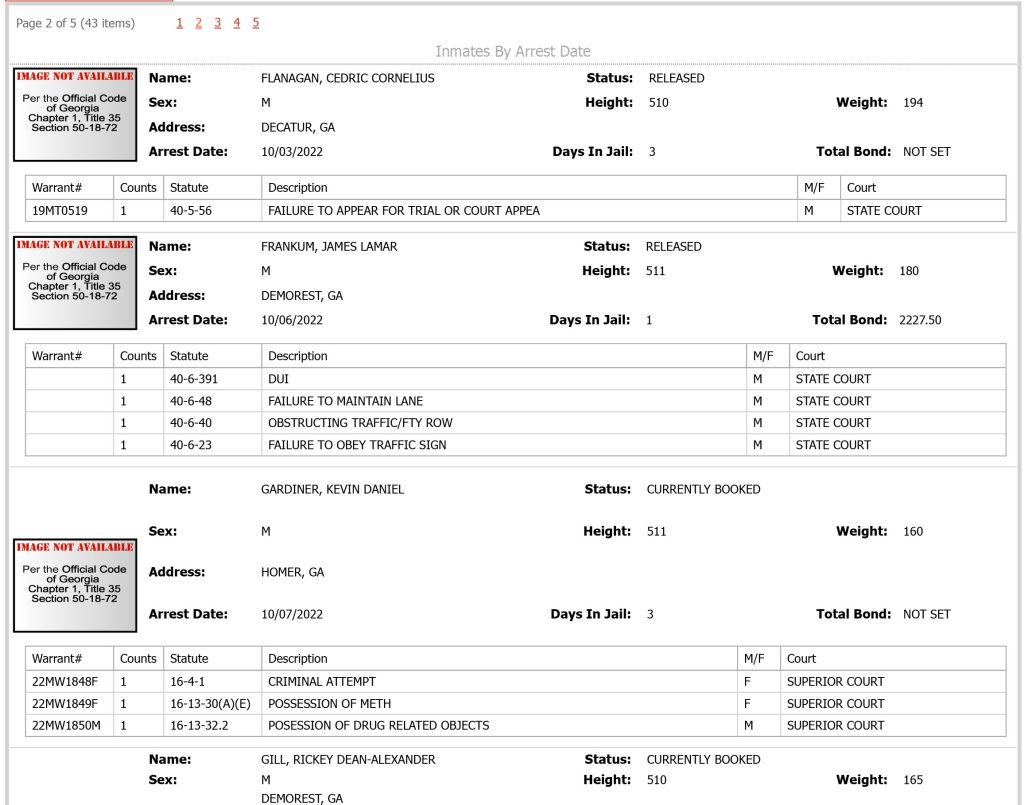Open page 2 pagination link

[x=199, y=24]
